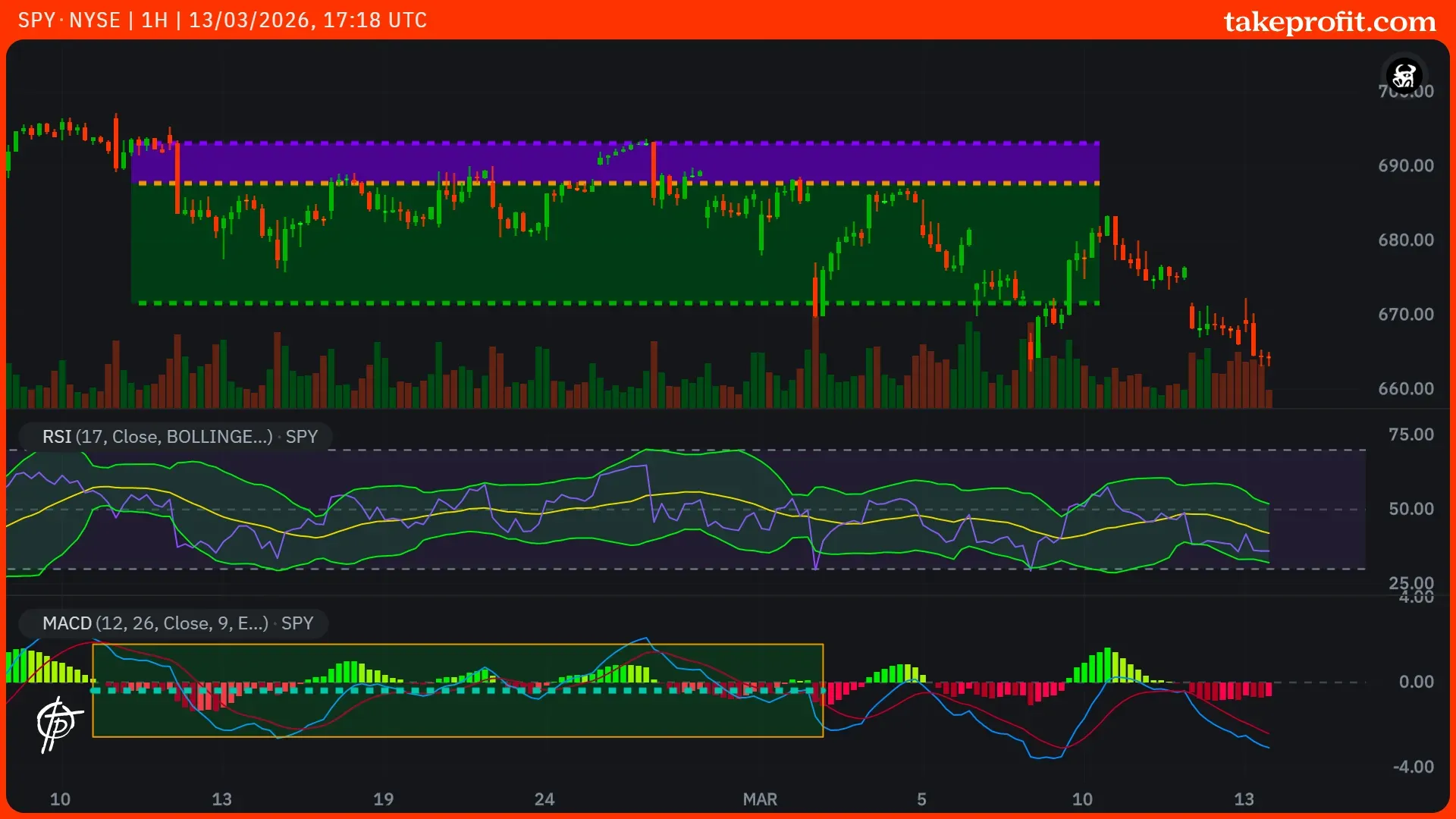
Task: Click the 50.00 RSI midline label
Action: pos(1410,509)
